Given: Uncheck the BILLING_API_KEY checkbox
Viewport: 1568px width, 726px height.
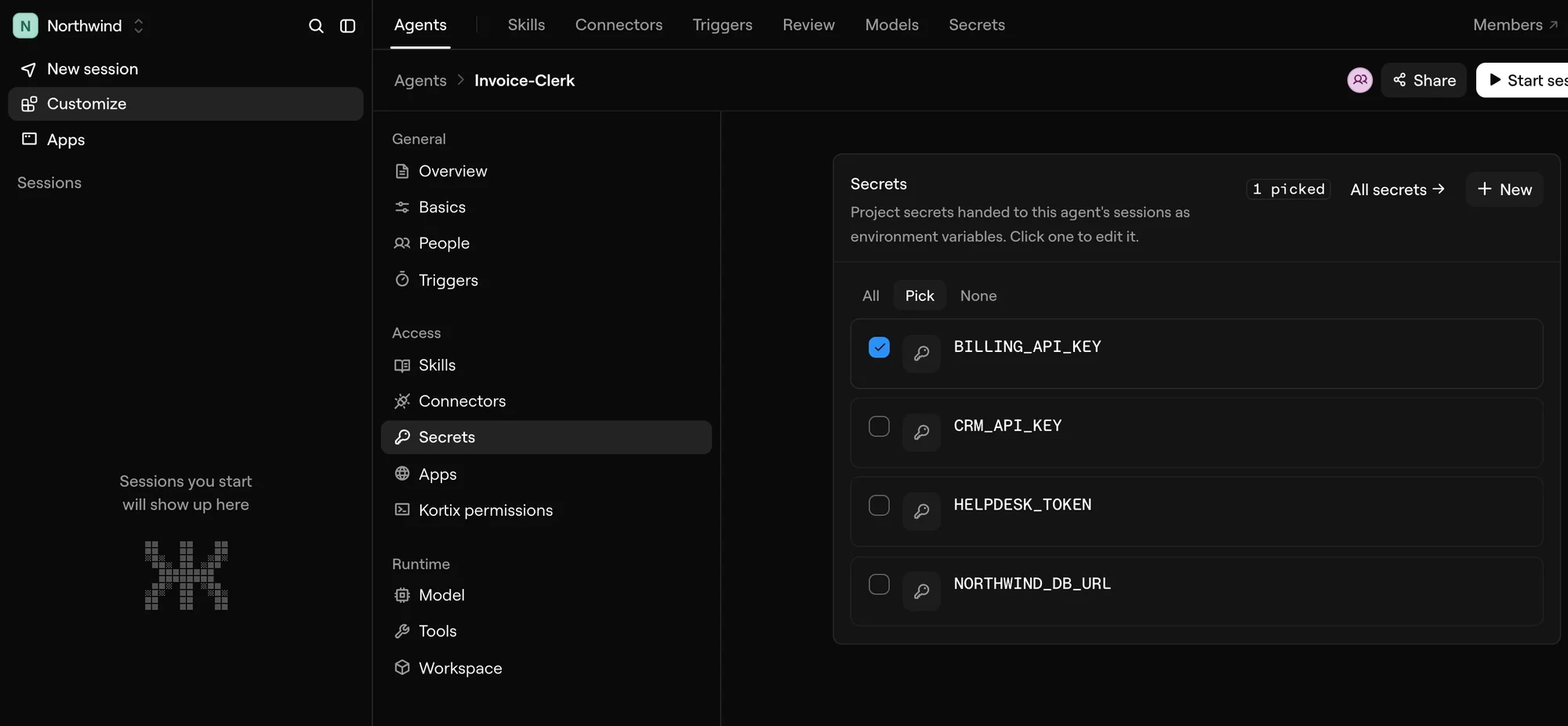Looking at the screenshot, I should (879, 347).
